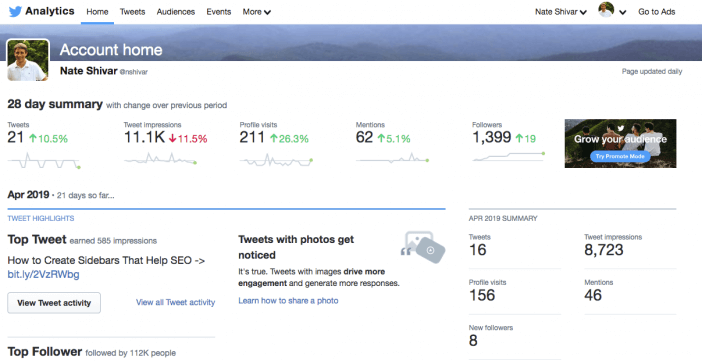
Task: Open the More dropdown menu
Action: (x=257, y=12)
